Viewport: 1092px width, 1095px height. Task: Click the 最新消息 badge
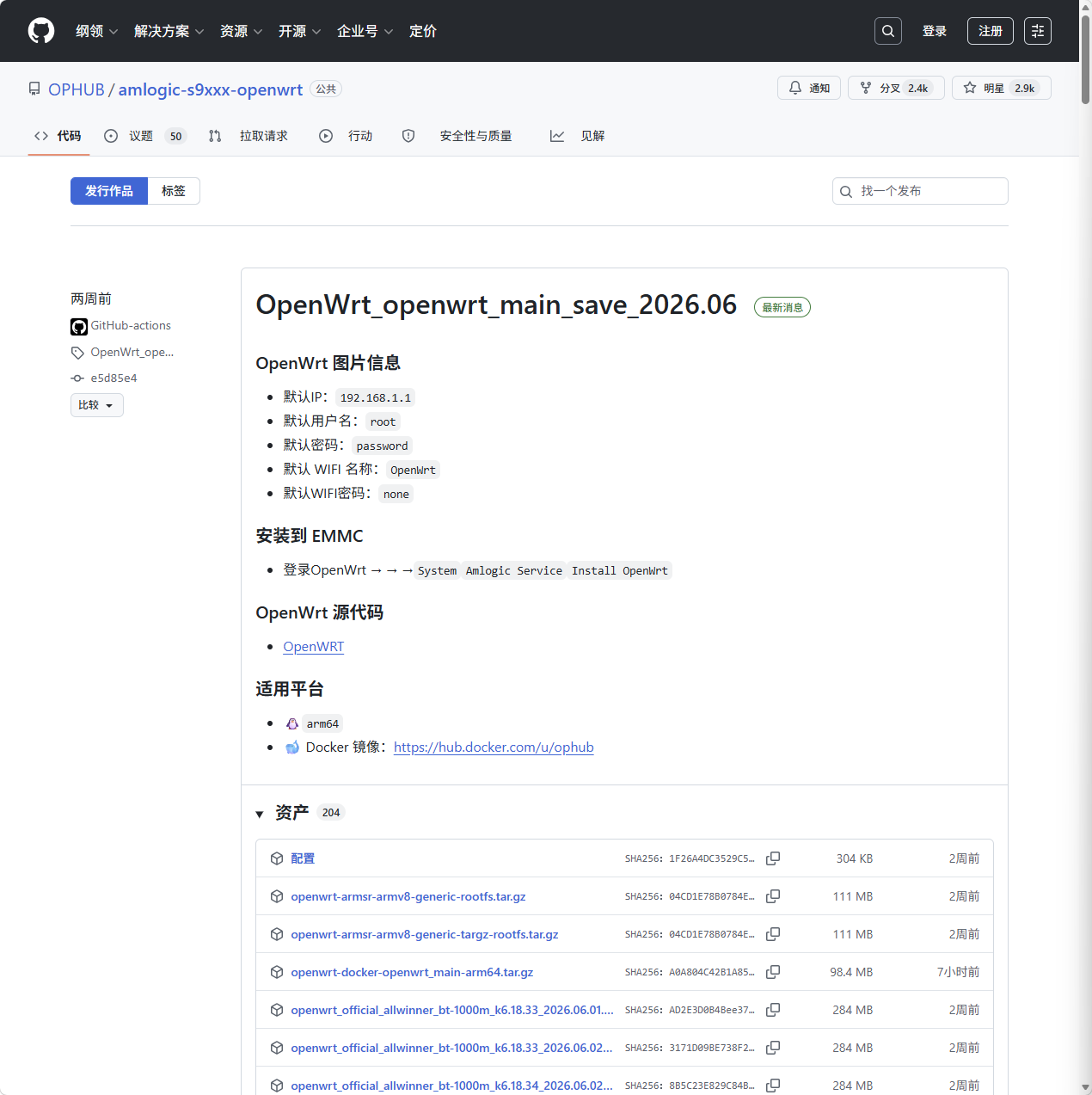tap(782, 307)
